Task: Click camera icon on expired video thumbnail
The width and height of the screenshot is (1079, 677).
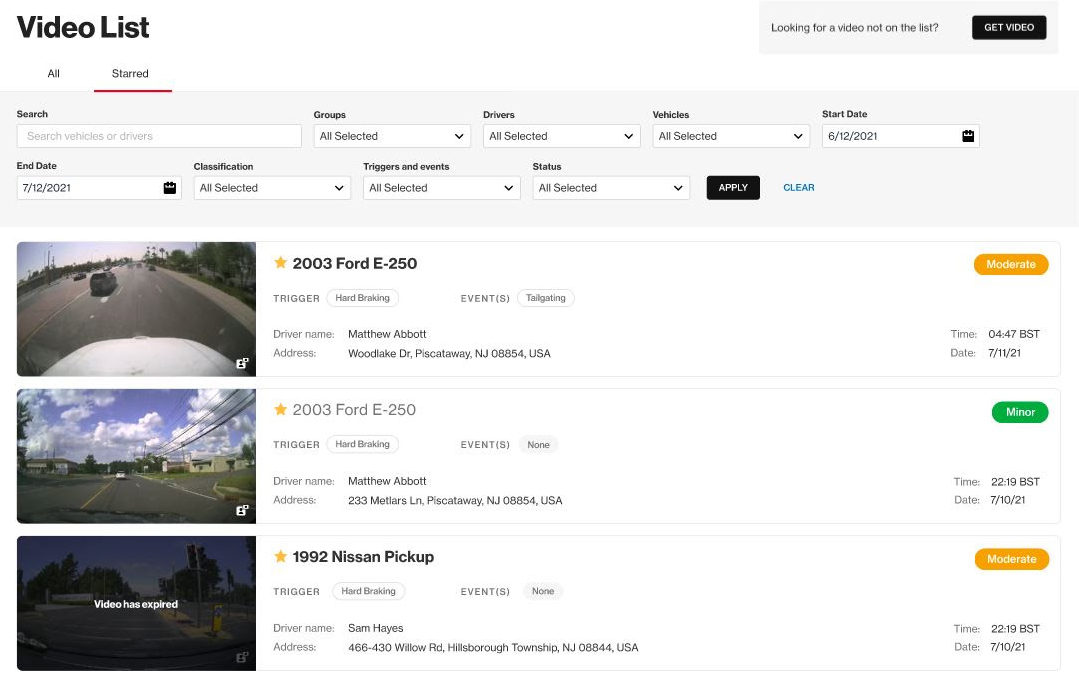Action: [242, 657]
